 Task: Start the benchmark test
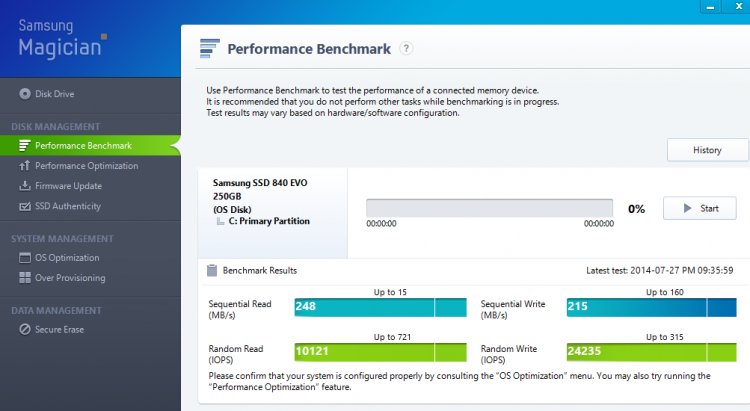(x=699, y=208)
